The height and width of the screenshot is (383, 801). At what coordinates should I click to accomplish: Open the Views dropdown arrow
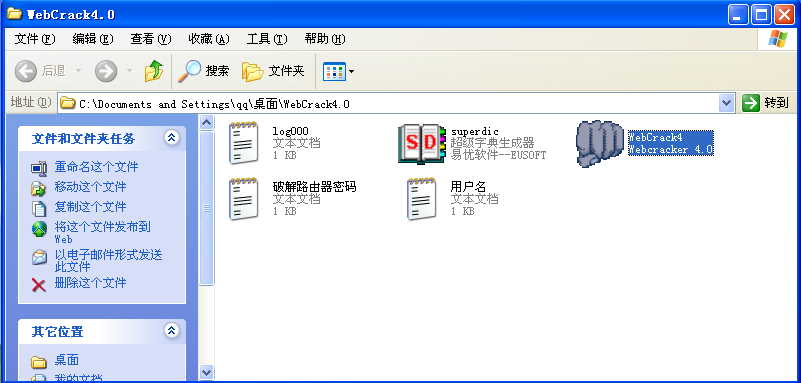click(351, 71)
